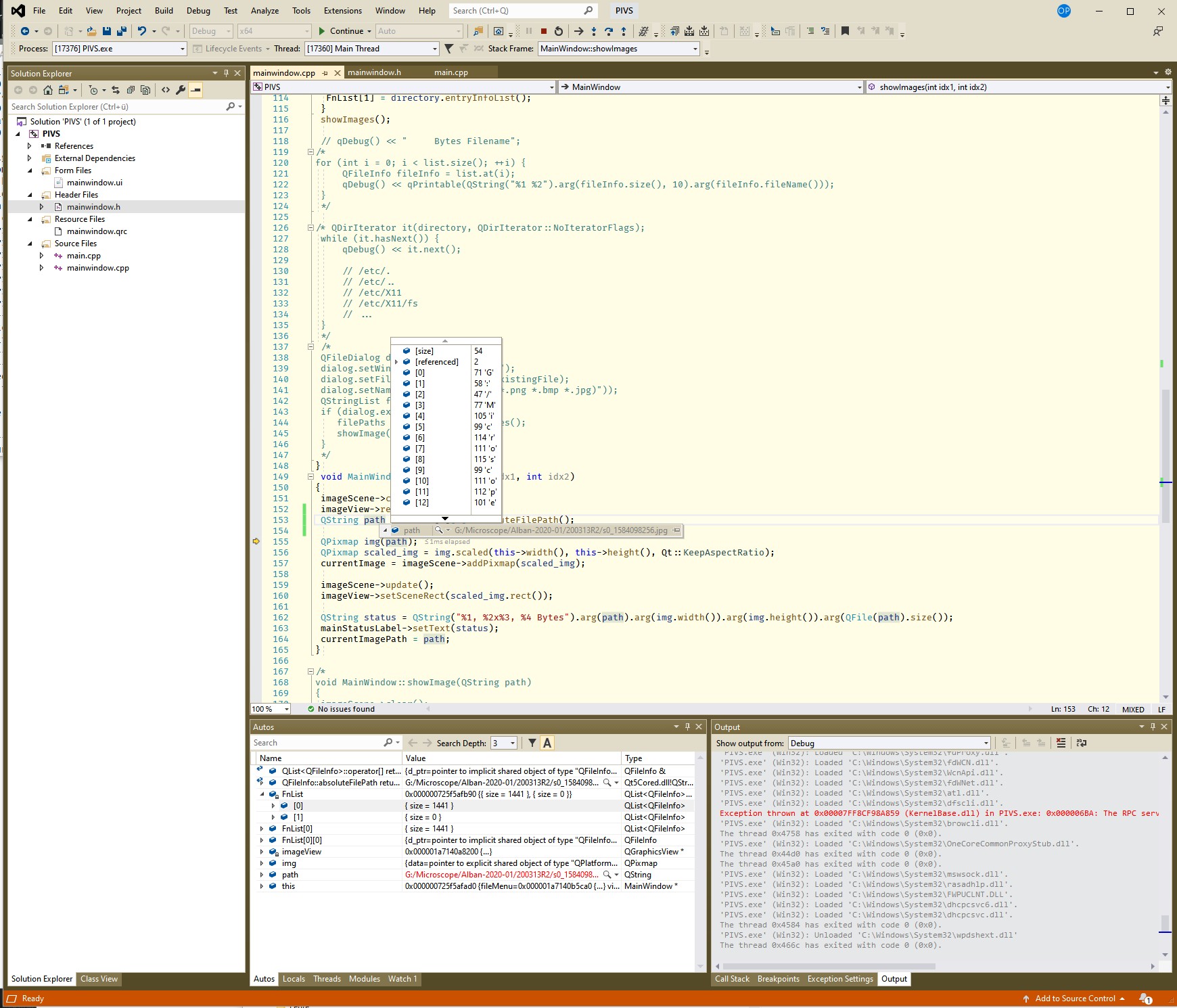1177x1008 pixels.
Task: Switch to the mainwindow.h editor tab
Action: pyautogui.click(x=374, y=72)
